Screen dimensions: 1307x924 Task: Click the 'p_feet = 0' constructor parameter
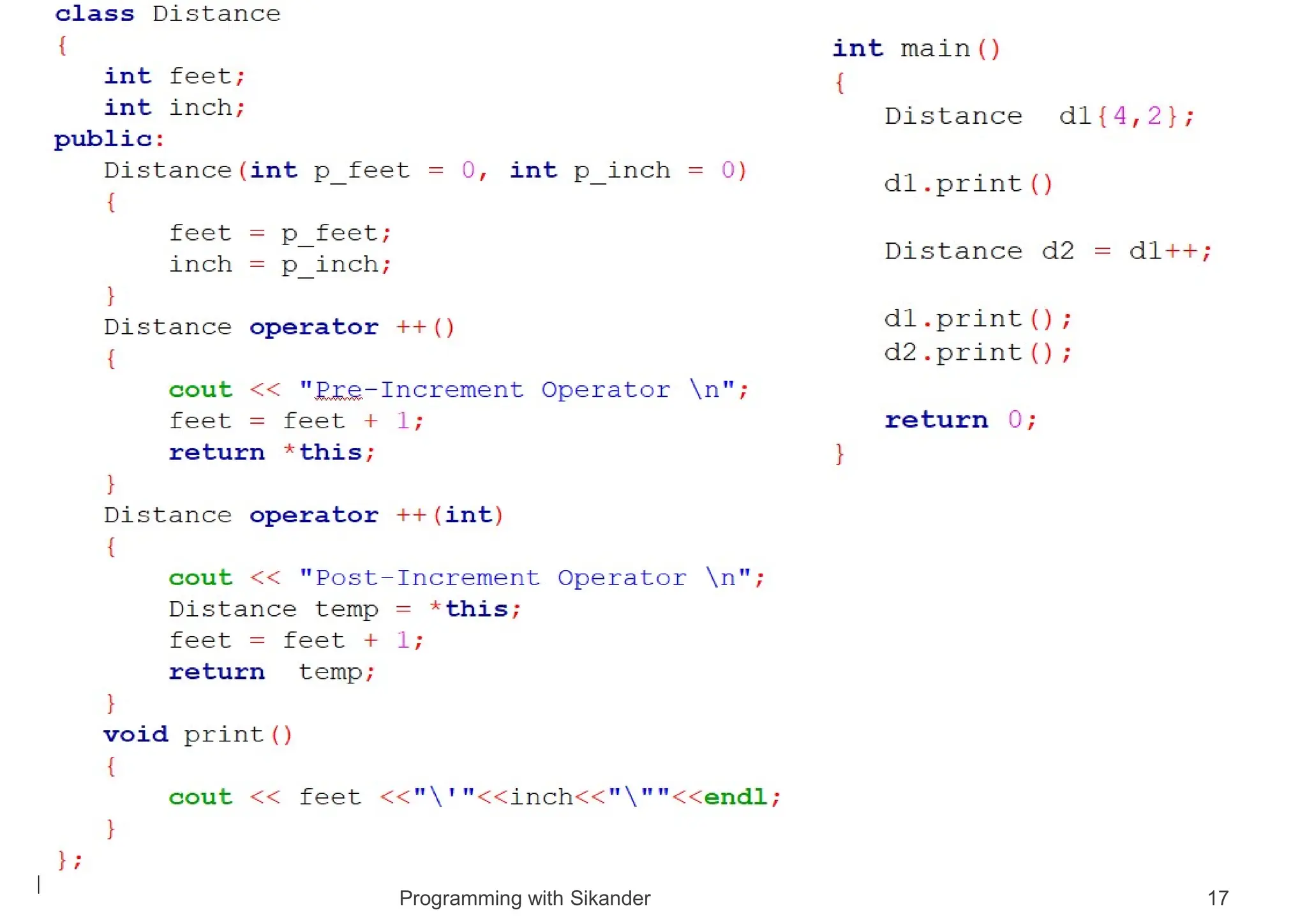(394, 170)
